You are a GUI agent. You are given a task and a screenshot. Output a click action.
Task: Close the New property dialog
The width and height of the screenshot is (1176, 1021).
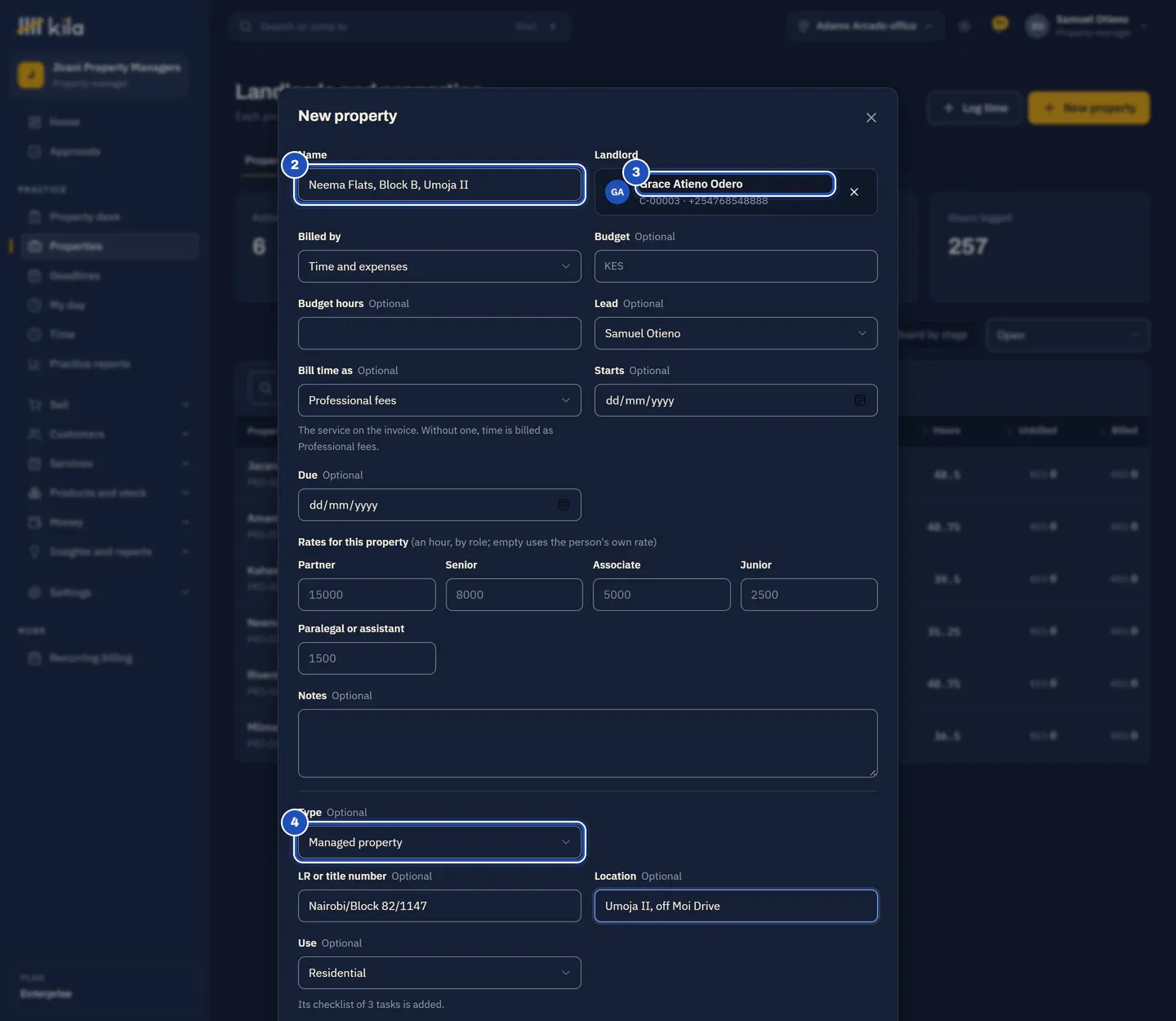(871, 118)
